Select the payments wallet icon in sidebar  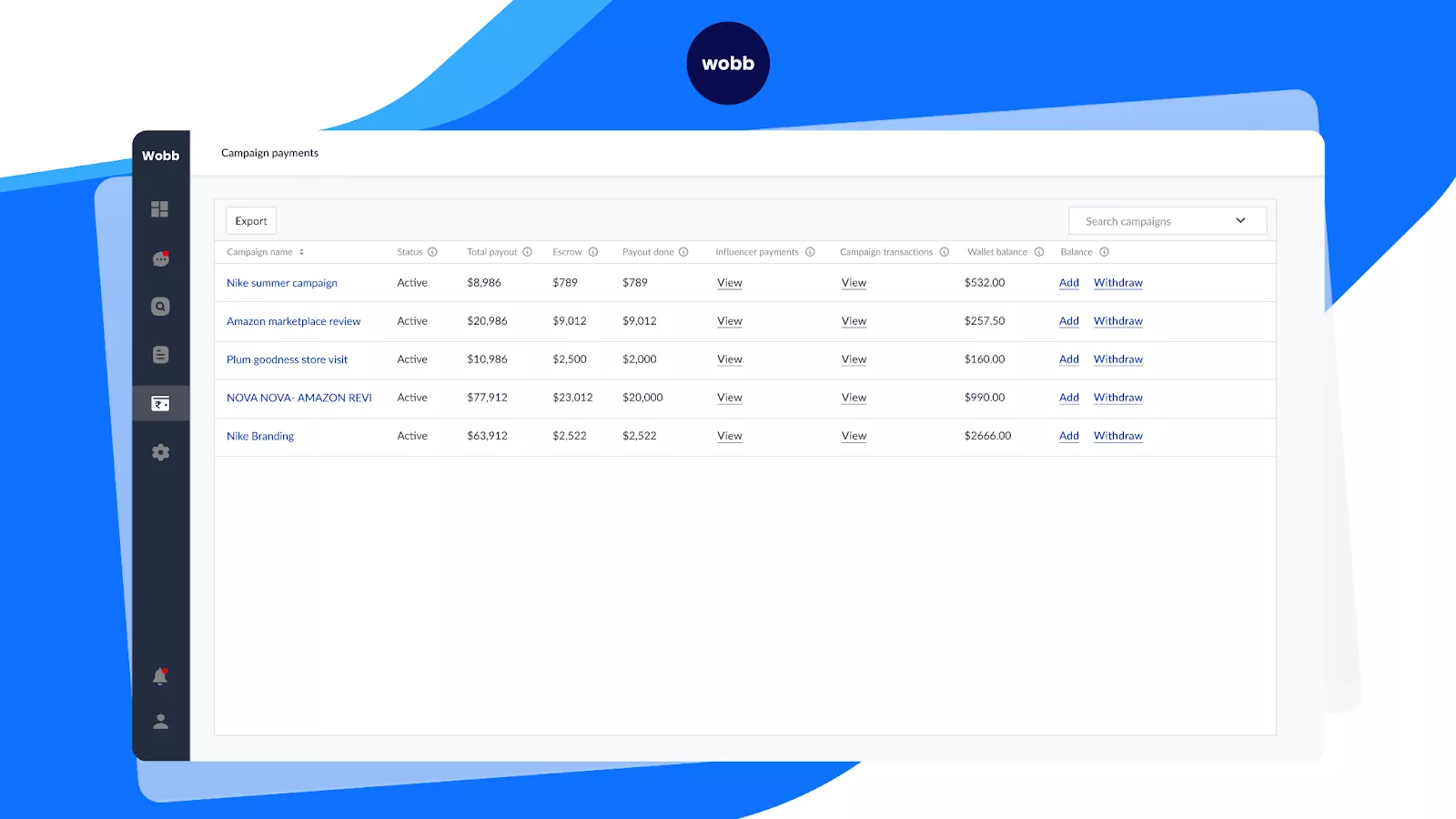point(160,403)
